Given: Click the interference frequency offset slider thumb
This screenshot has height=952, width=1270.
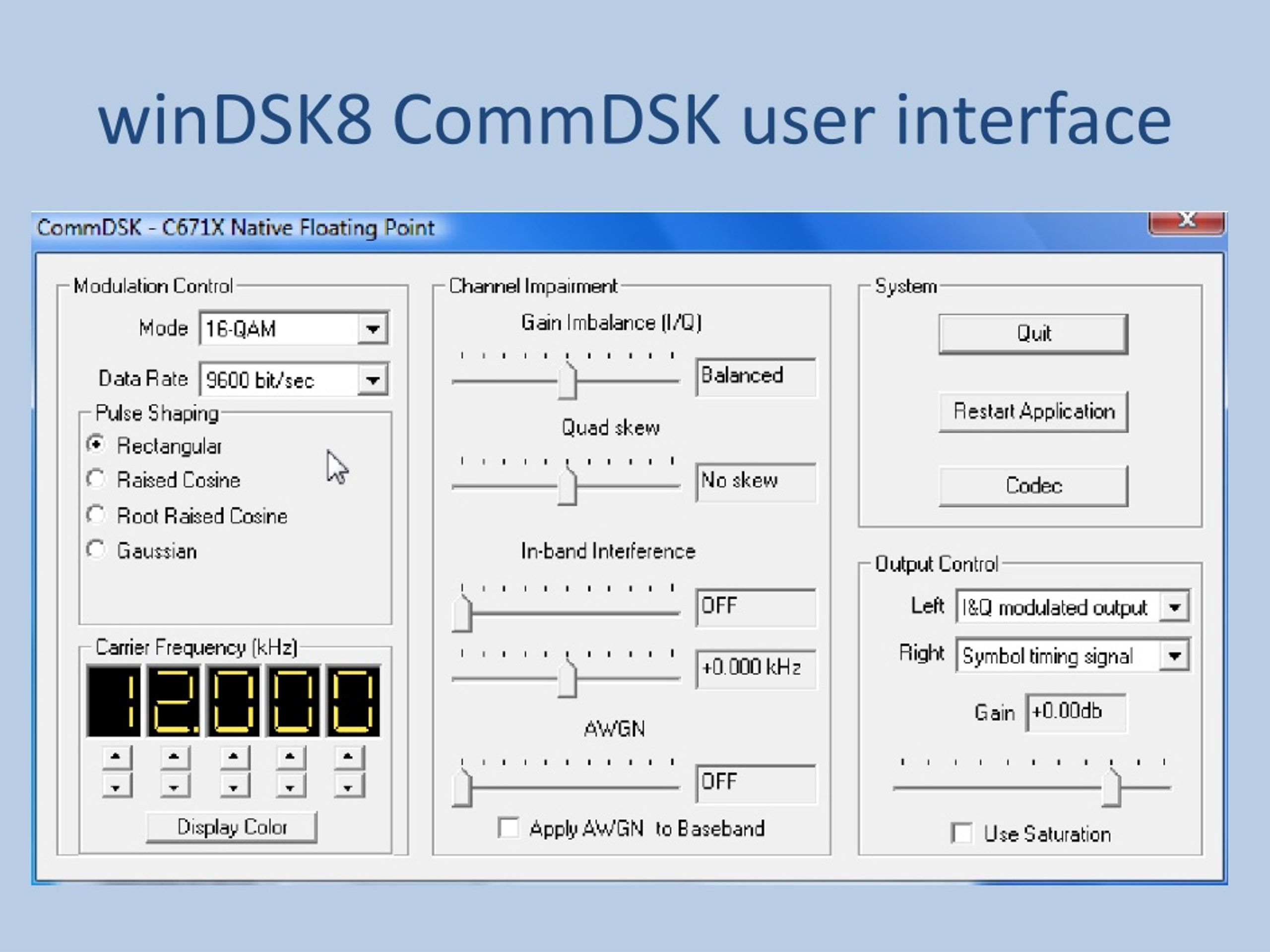Looking at the screenshot, I should coord(567,678).
